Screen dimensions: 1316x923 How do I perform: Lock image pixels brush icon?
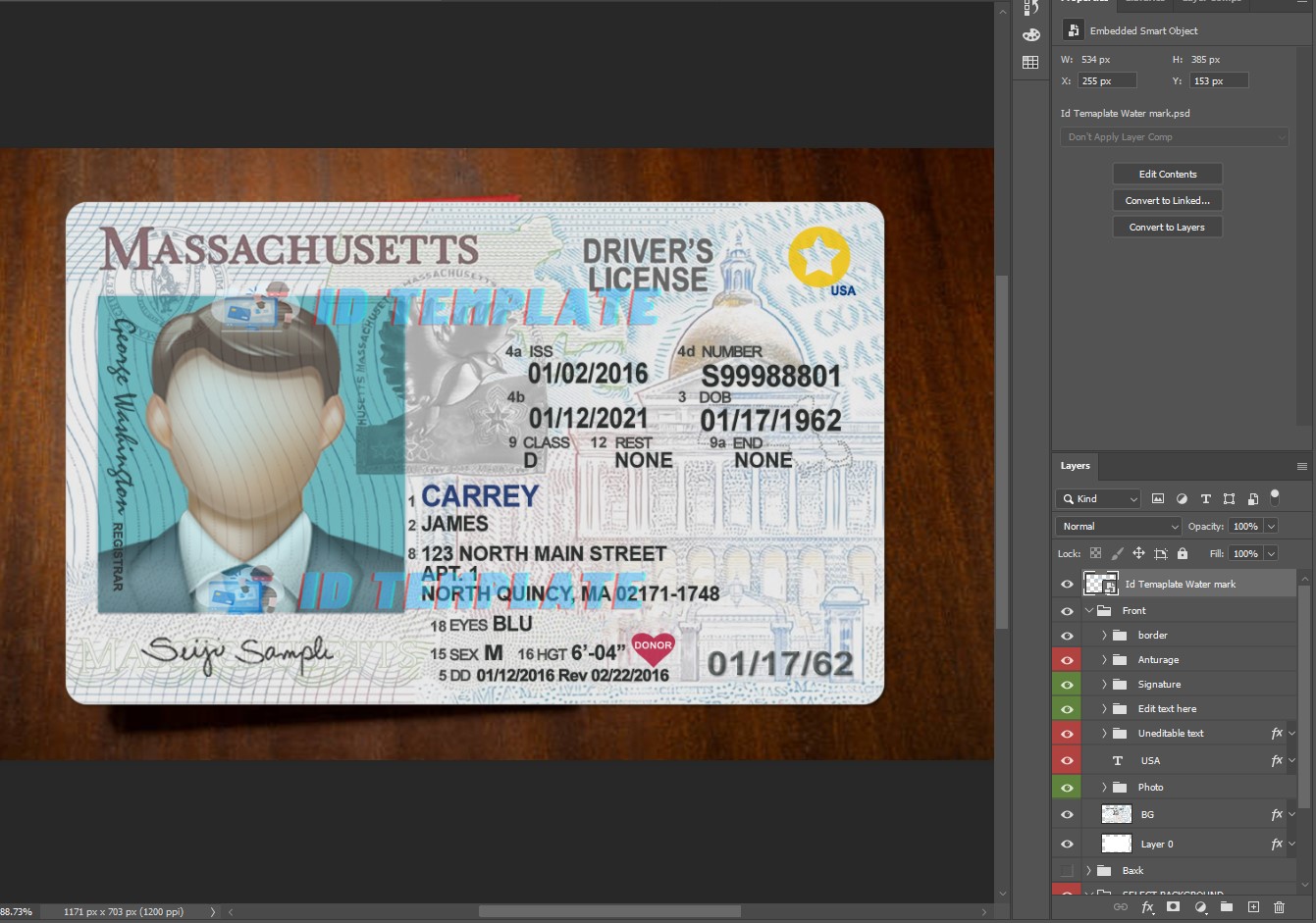click(x=1117, y=553)
